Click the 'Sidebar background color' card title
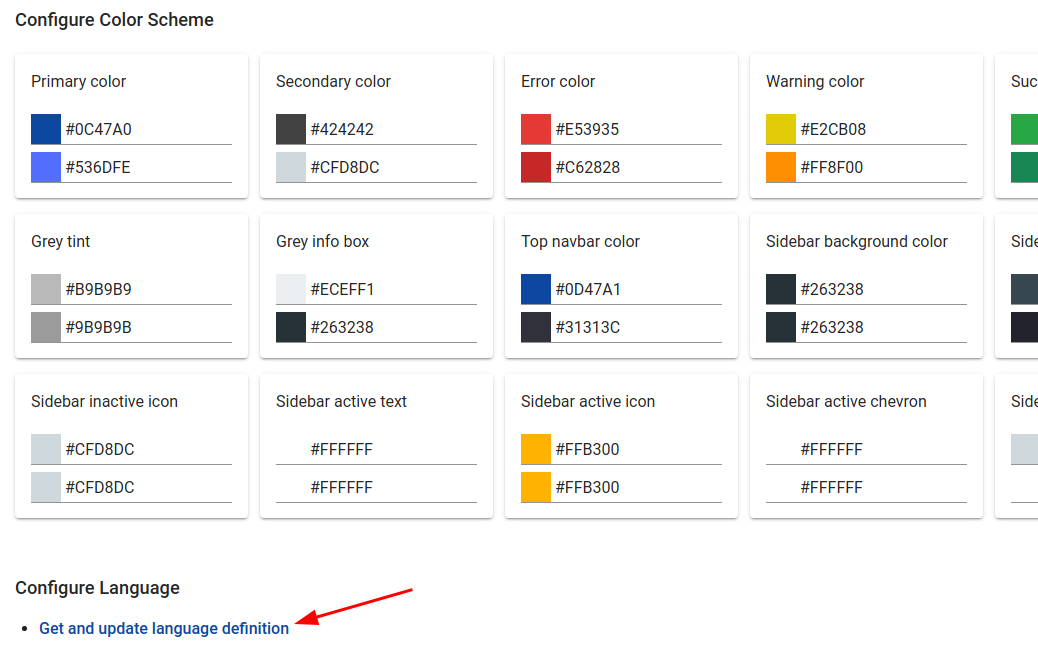The image size is (1038, 665). point(857,242)
